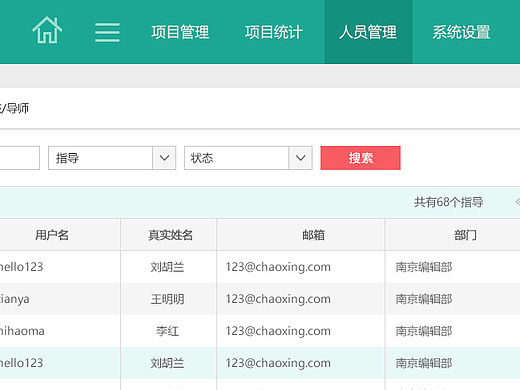Click username ending 'ianya'
This screenshot has height=390, width=520.
pos(15,299)
